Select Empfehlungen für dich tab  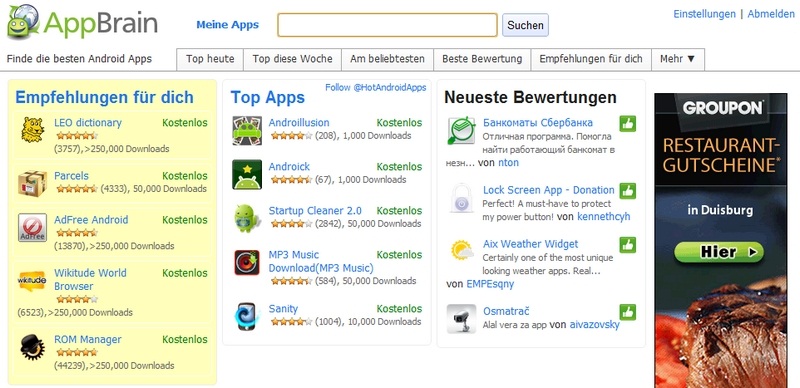pyautogui.click(x=591, y=59)
